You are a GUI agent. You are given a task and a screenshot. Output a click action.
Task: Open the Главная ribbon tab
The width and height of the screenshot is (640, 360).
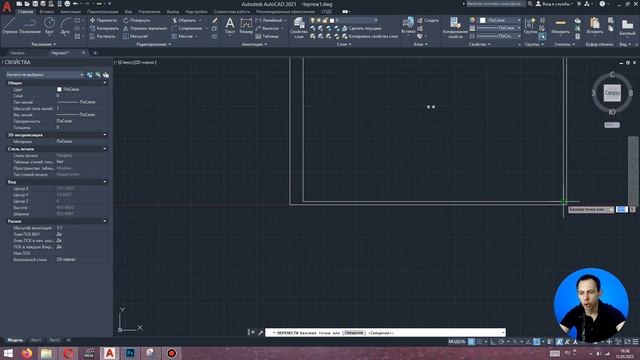pos(26,12)
